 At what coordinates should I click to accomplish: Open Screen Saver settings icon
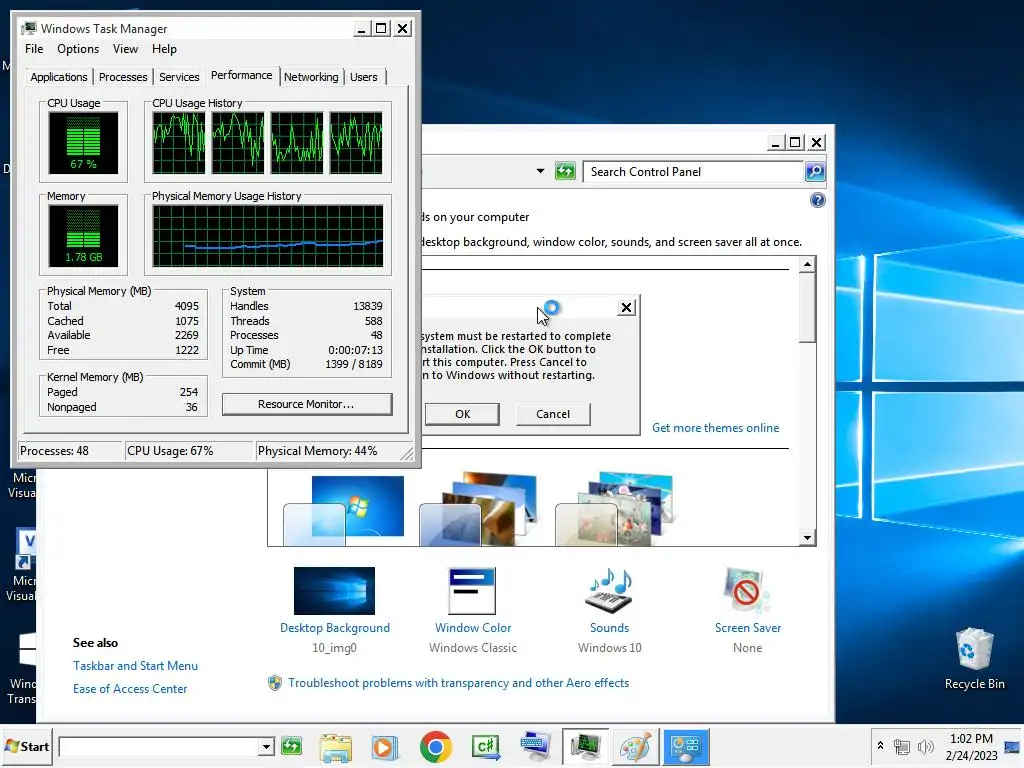pyautogui.click(x=747, y=591)
